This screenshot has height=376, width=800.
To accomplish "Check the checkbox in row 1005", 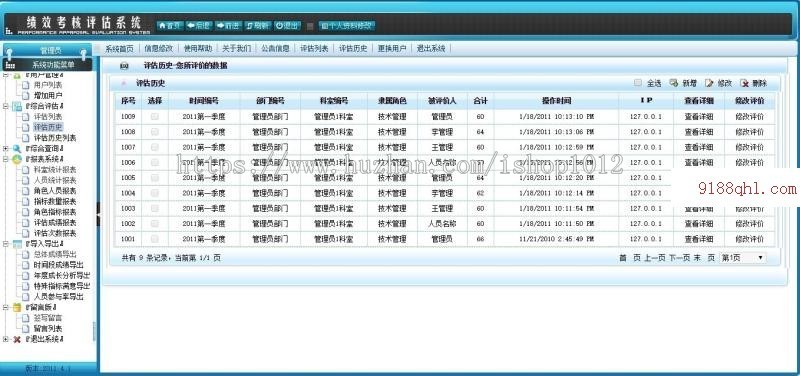I will click(x=155, y=178).
